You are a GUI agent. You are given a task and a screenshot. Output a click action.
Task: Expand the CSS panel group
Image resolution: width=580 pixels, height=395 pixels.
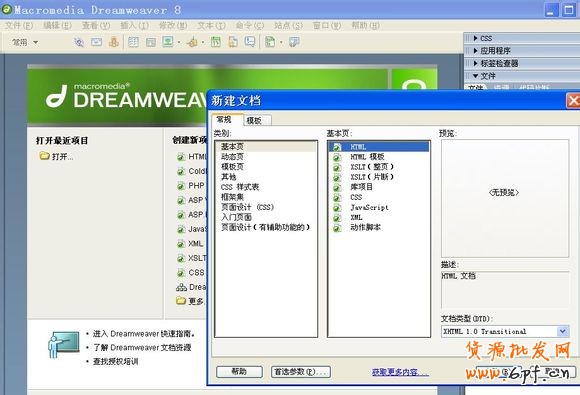[x=476, y=38]
